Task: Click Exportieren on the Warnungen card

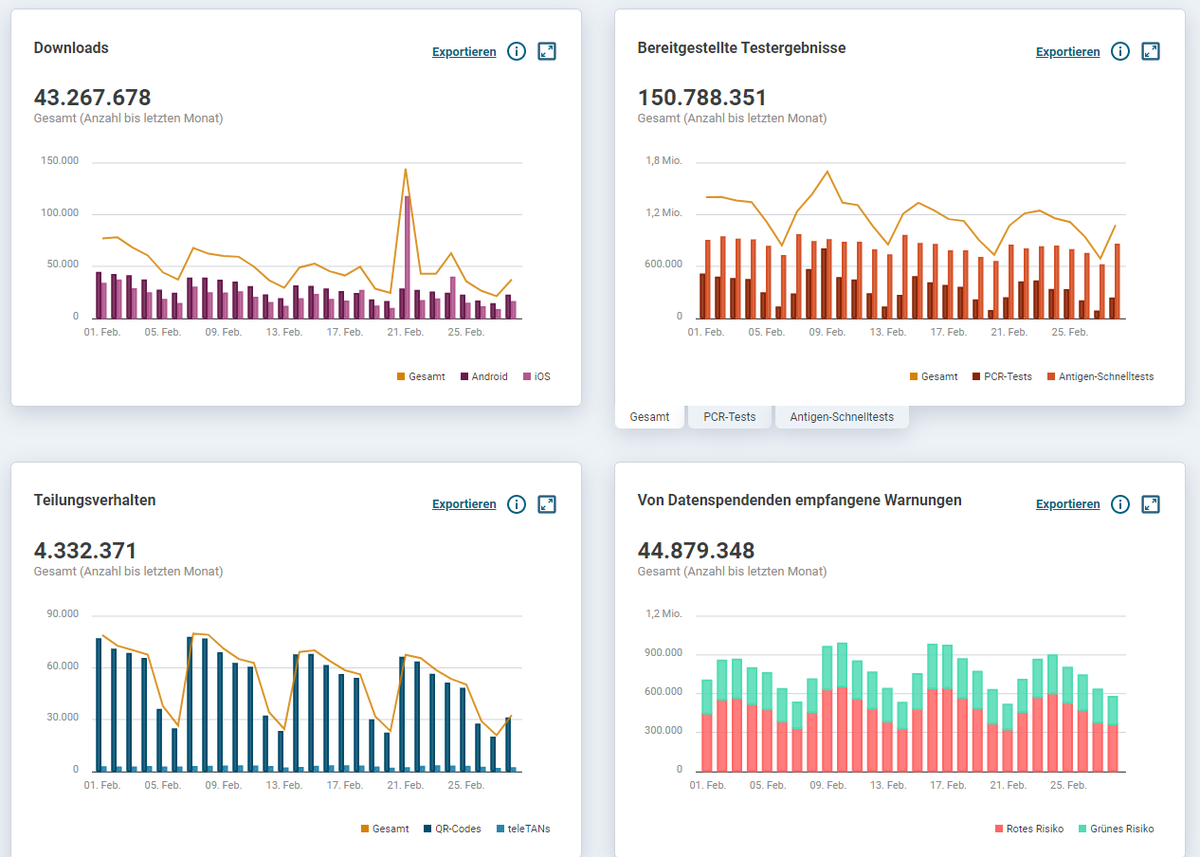Action: click(x=1067, y=504)
